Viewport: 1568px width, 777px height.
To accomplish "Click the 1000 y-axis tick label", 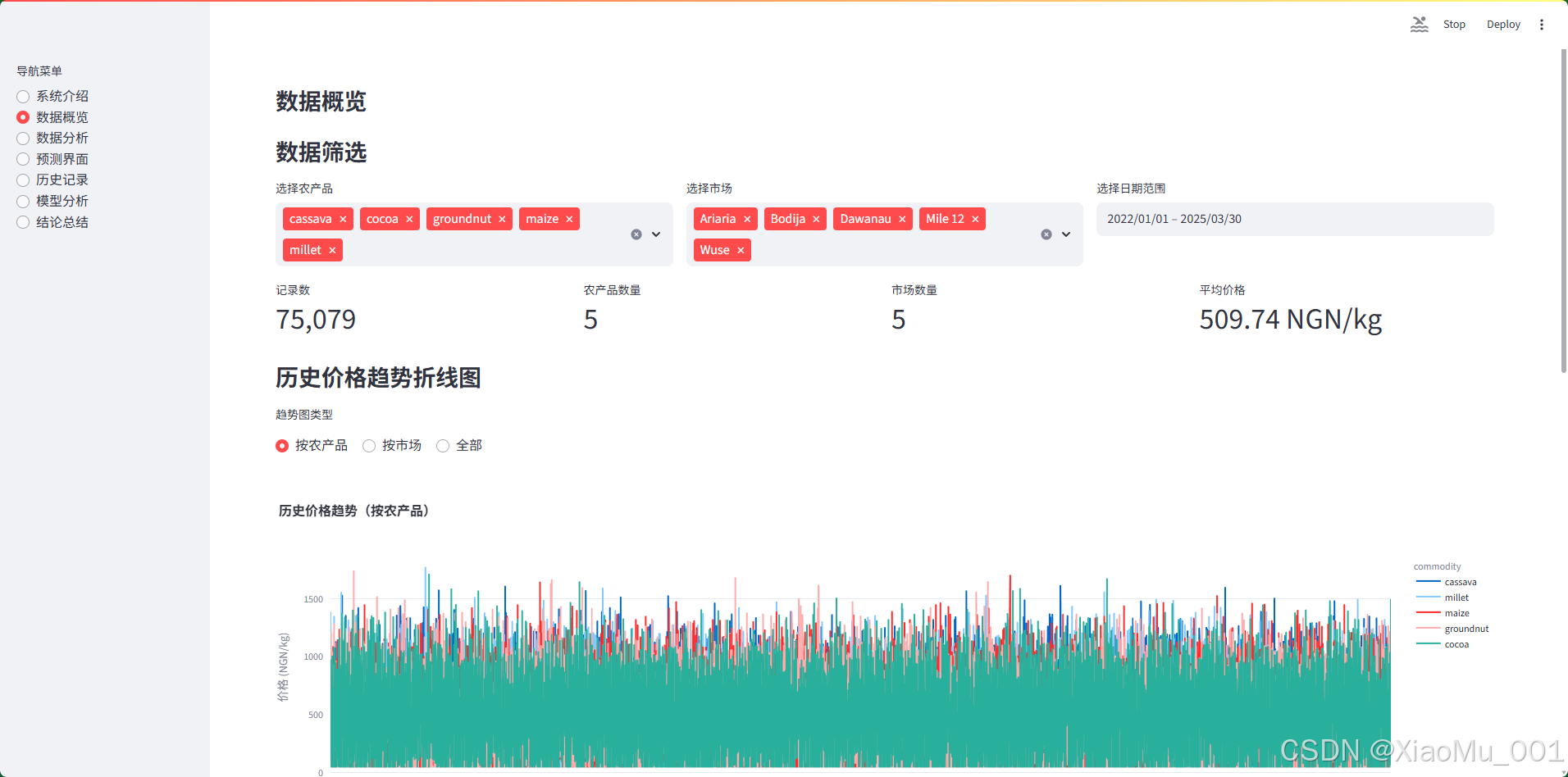I will [x=313, y=657].
